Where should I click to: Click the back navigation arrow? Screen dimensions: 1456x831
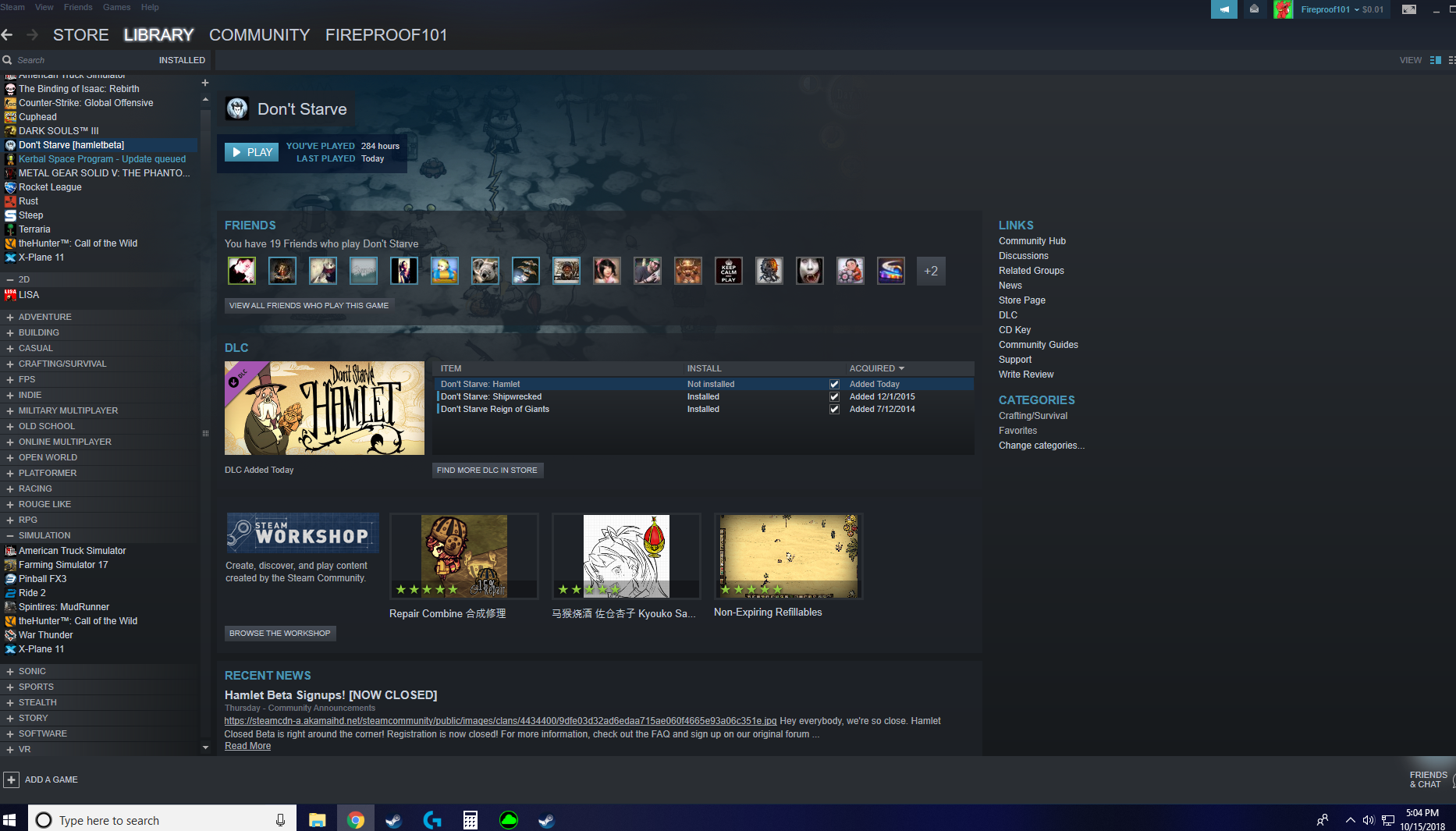pos(8,35)
